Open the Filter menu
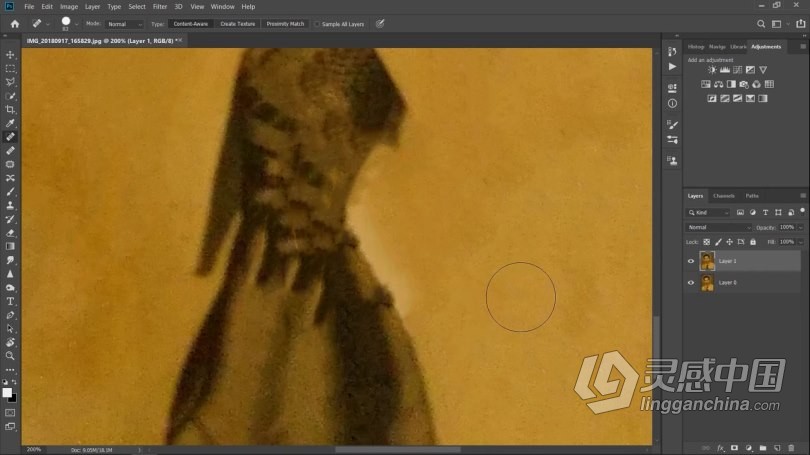The width and height of the screenshot is (810, 455). (160, 7)
